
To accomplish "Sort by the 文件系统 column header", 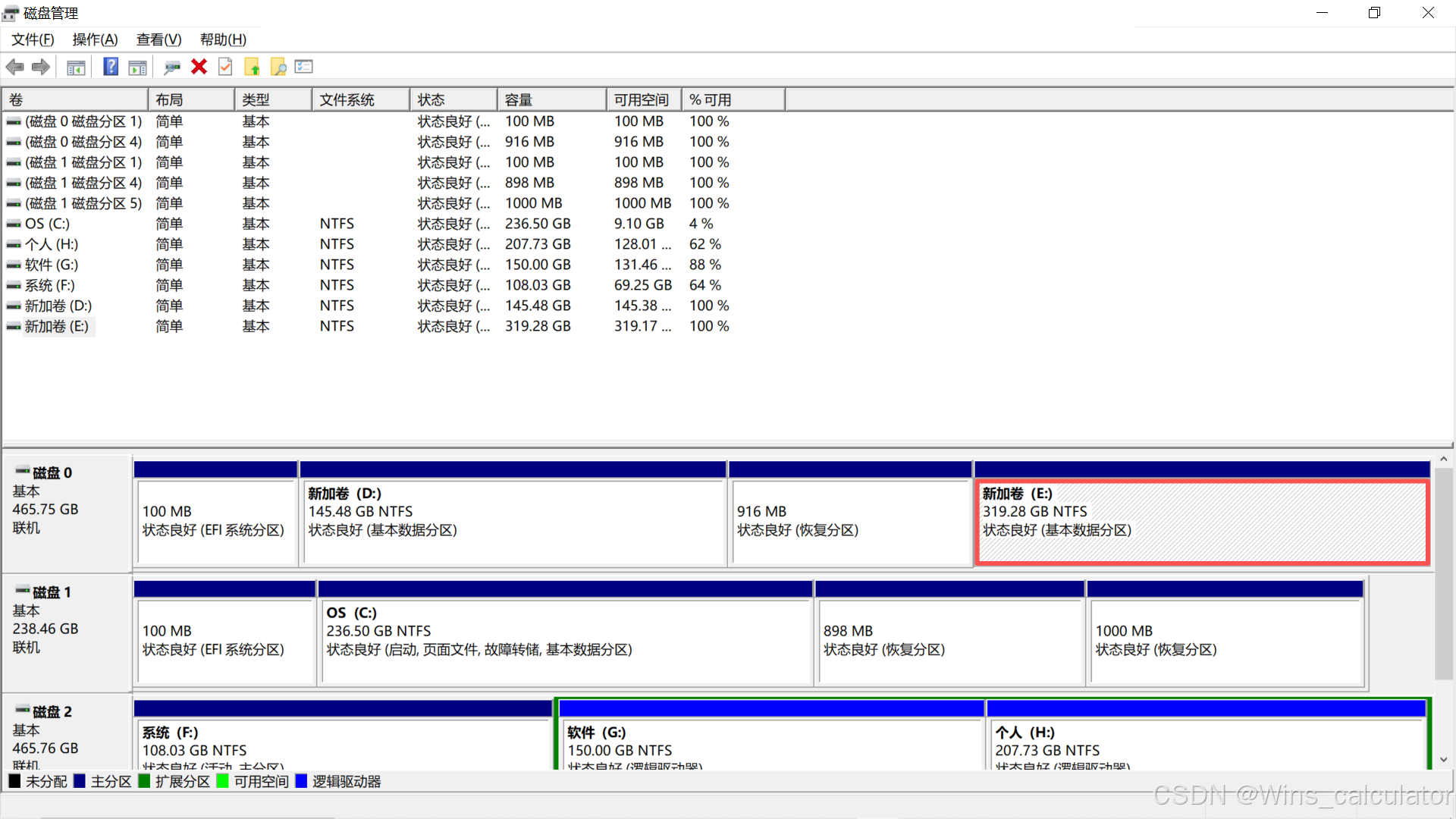I will coord(359,99).
